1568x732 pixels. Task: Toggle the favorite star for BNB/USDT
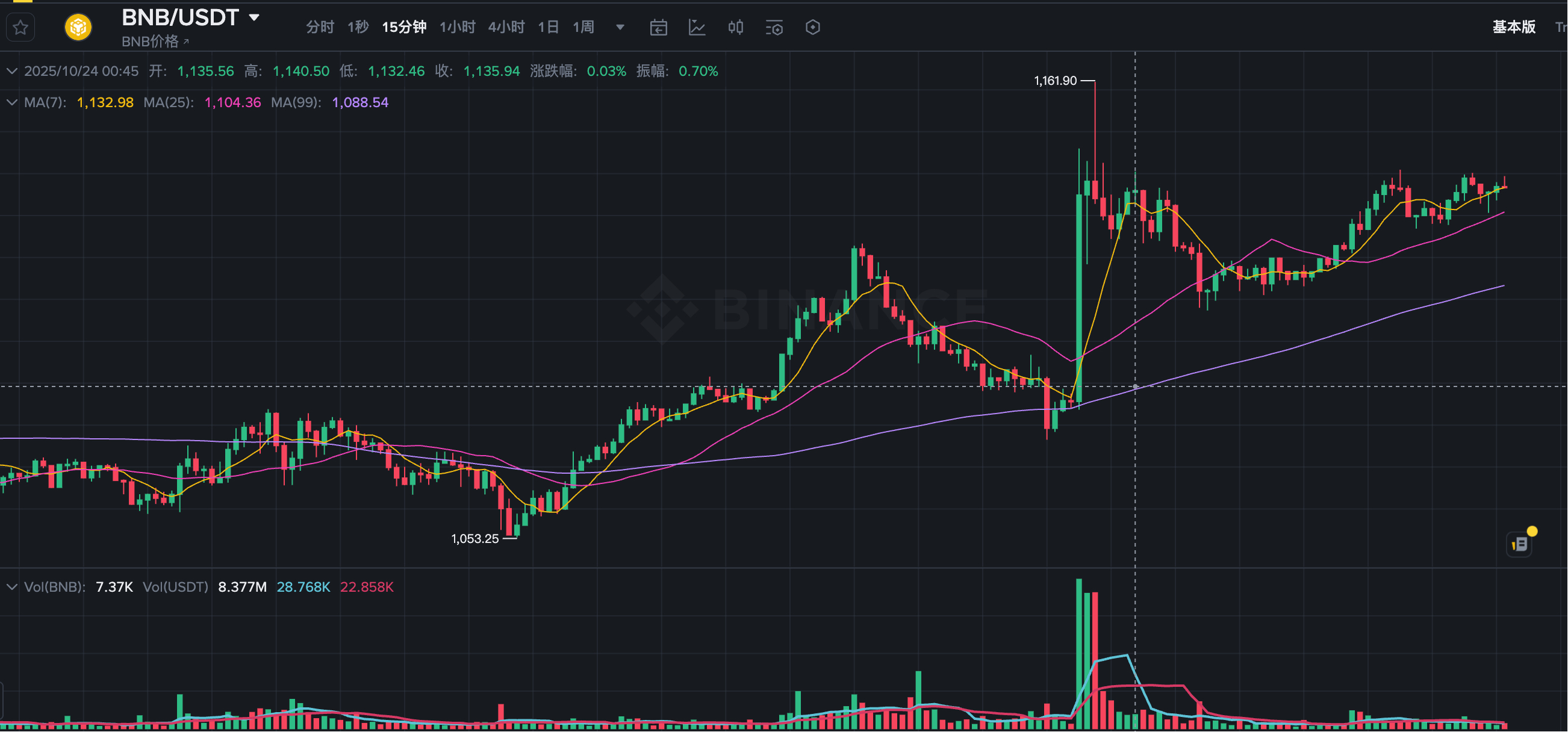(x=20, y=27)
